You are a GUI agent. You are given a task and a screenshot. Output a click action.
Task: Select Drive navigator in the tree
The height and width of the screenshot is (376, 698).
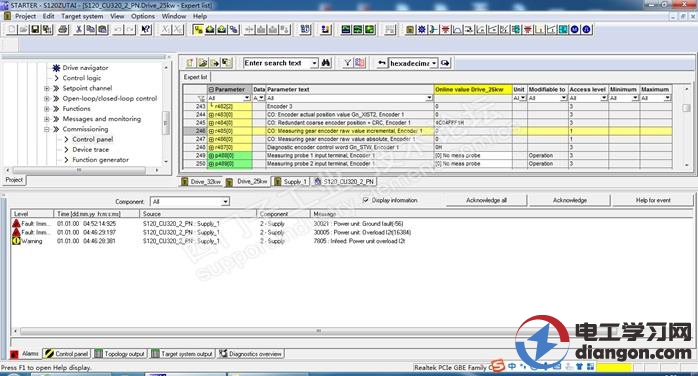pos(85,68)
